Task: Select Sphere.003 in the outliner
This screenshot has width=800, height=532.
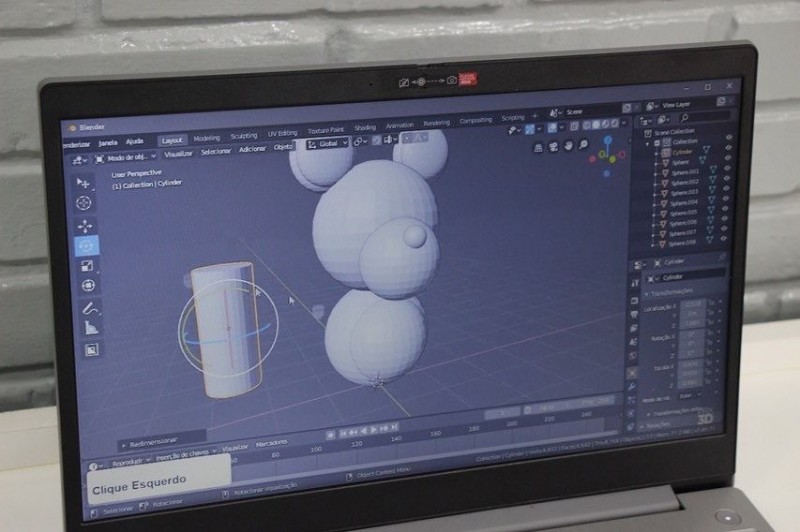Action: tap(684, 192)
